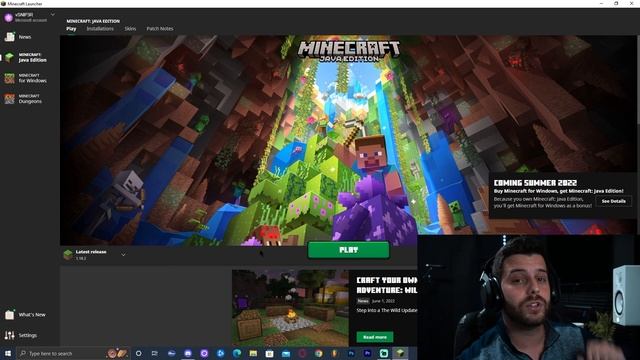Open Cortana from the taskbar
640x360 pixels.
138,353
